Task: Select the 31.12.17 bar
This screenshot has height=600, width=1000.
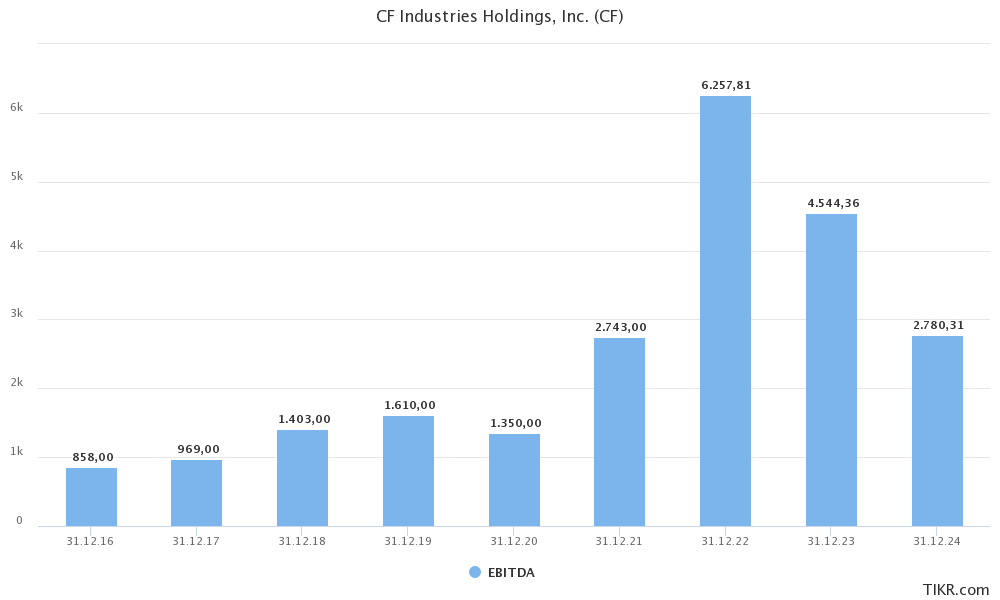Action: (x=196, y=494)
